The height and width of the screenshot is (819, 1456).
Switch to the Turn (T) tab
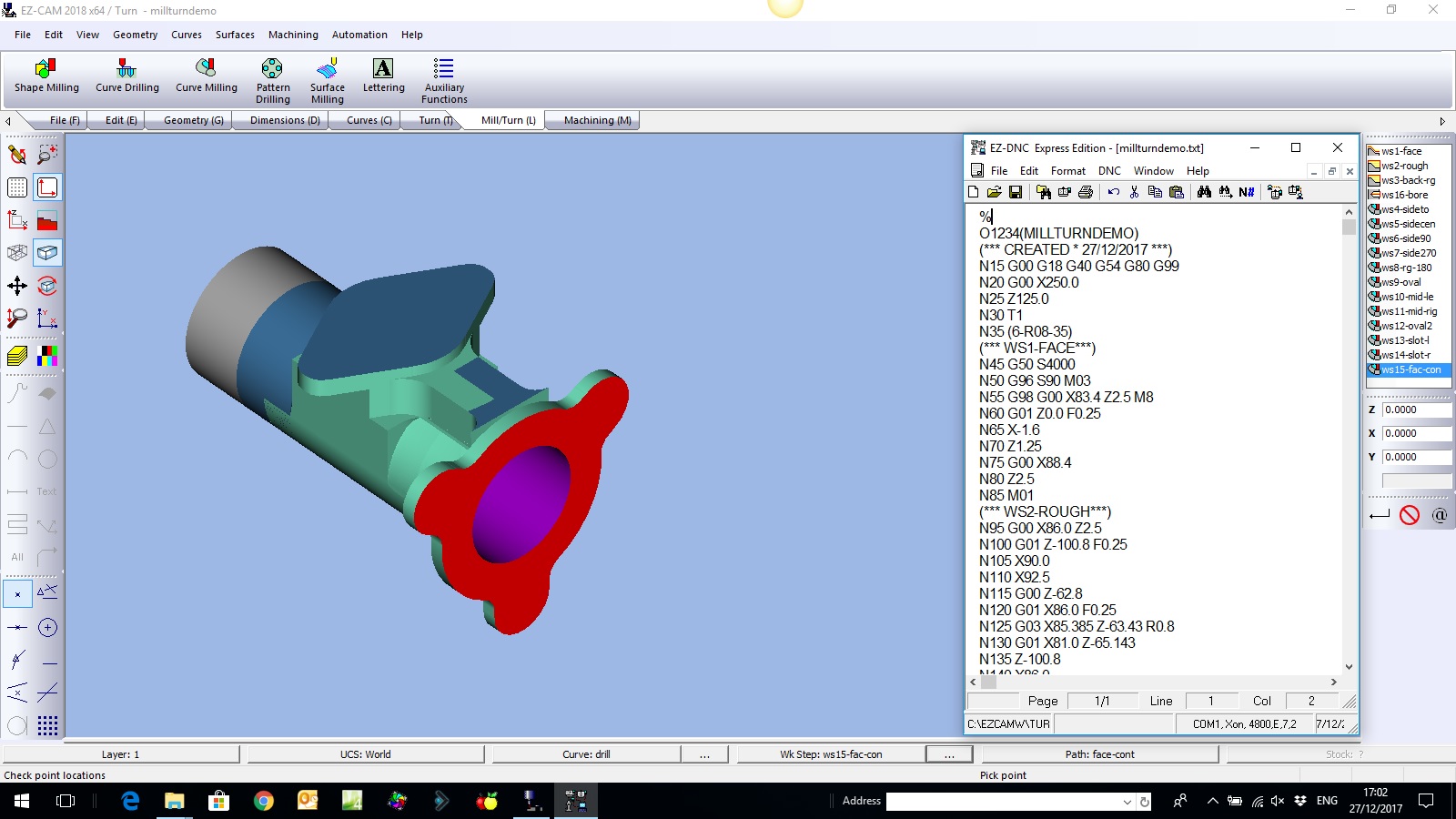(x=435, y=120)
